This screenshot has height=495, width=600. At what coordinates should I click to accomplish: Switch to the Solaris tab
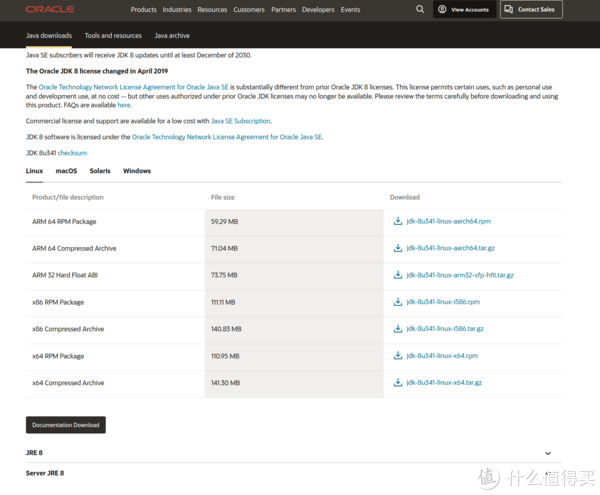[100, 171]
